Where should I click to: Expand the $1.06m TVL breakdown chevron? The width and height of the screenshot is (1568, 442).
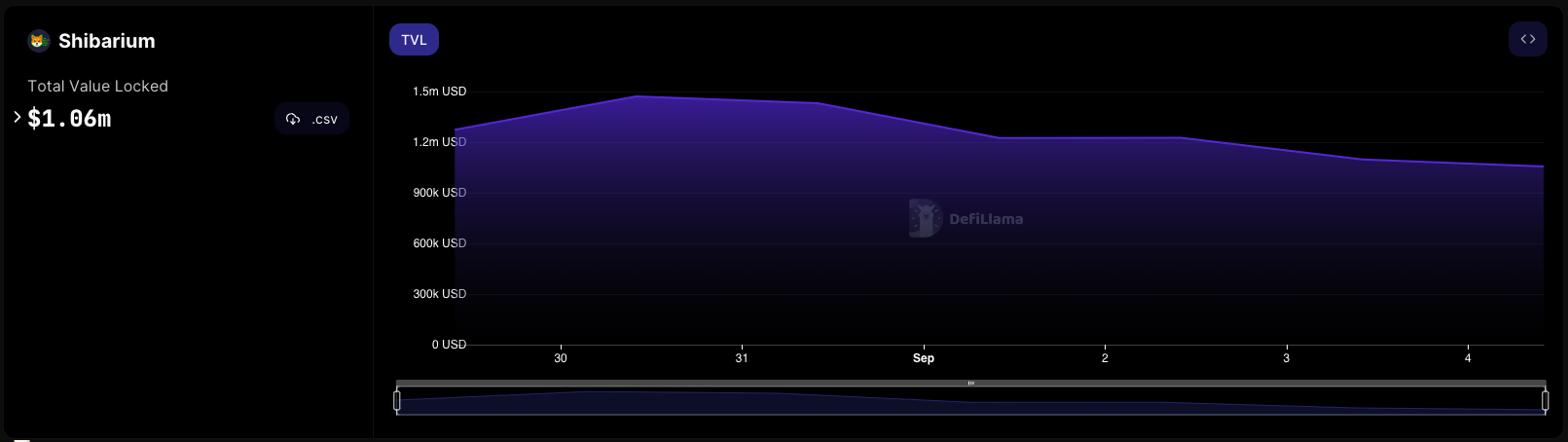pyautogui.click(x=18, y=117)
